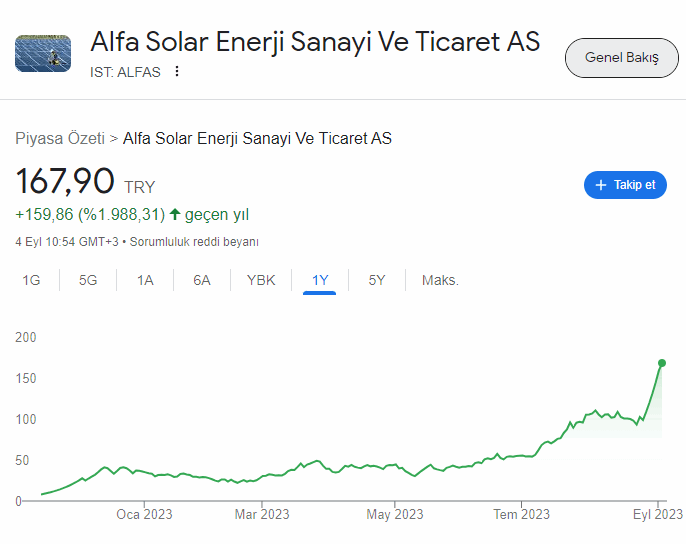Image resolution: width=686 pixels, height=544 pixels.
Task: Click the May 2023 axis marker
Action: click(395, 514)
